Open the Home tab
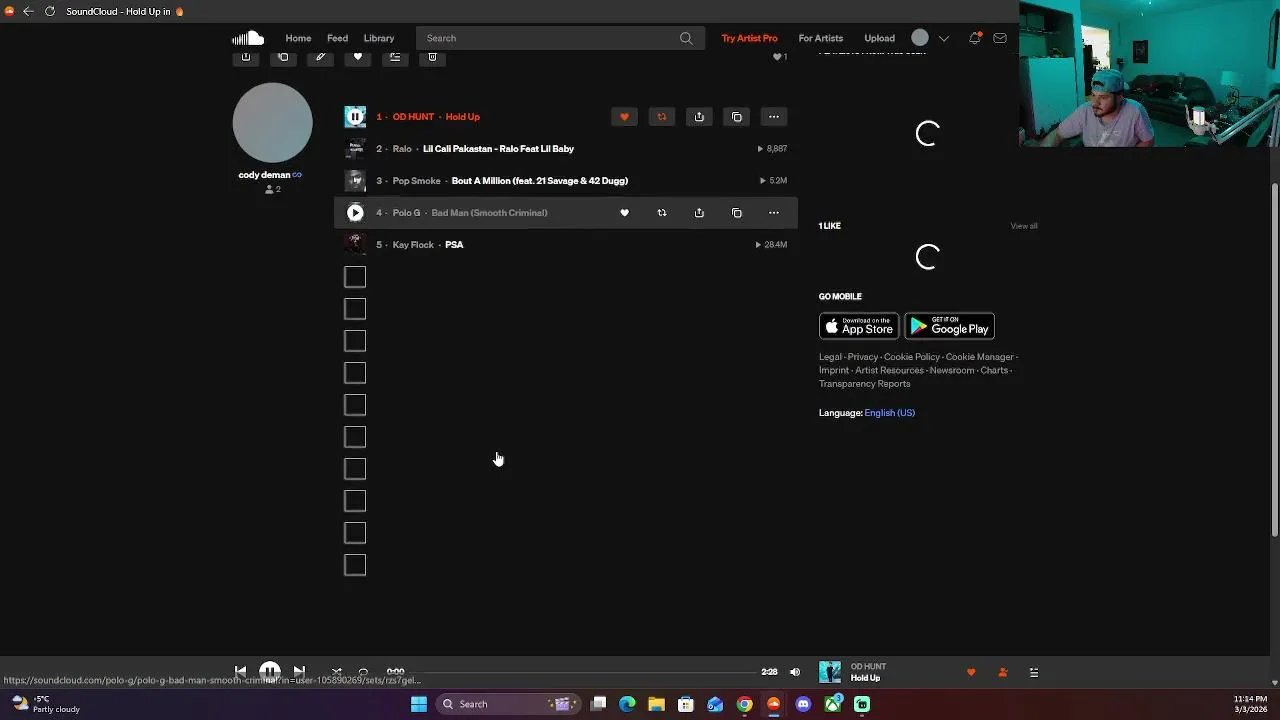 (x=298, y=38)
